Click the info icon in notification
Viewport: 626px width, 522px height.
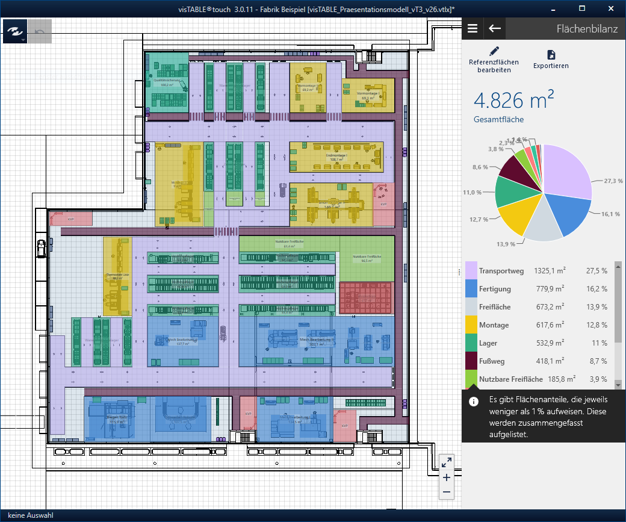tap(473, 401)
